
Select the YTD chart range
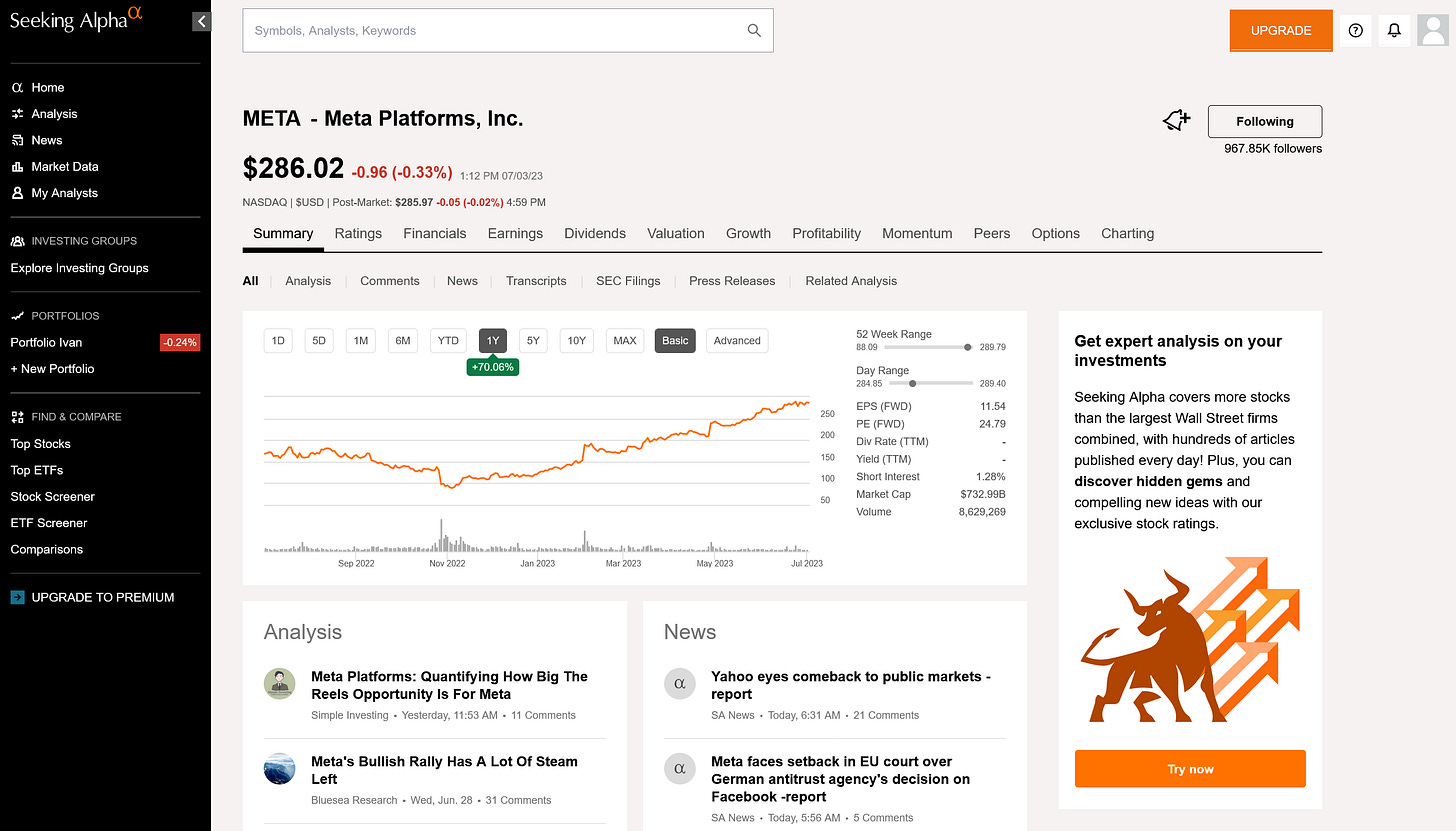[x=448, y=341]
